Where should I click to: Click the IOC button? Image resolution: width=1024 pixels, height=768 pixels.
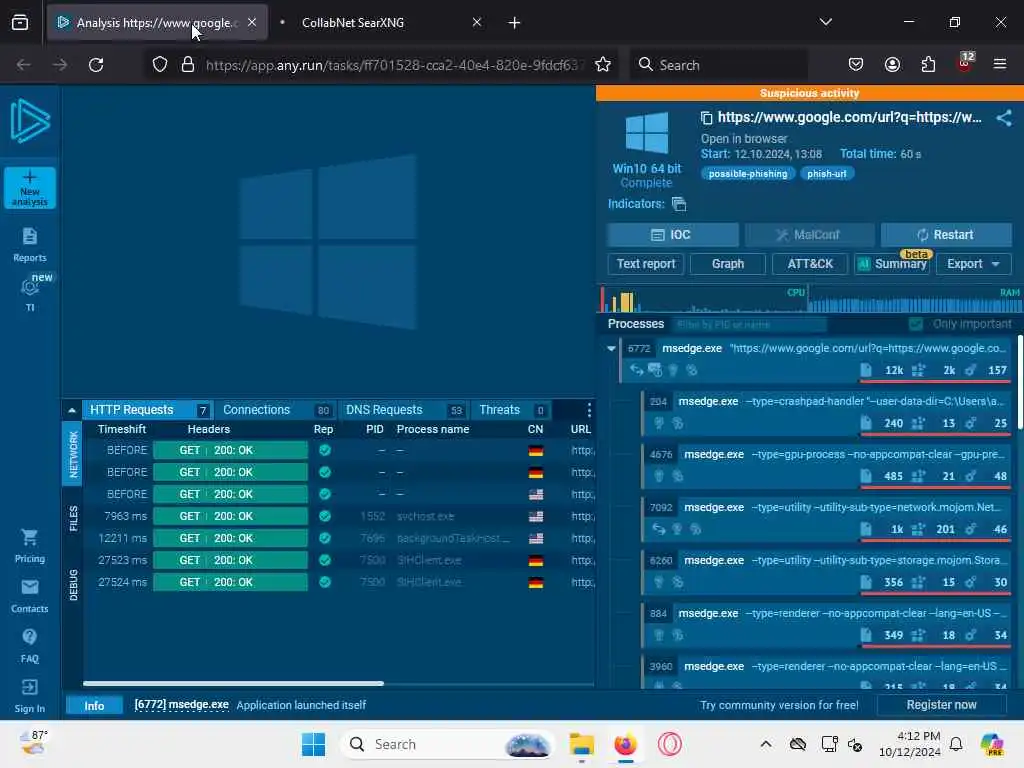[673, 234]
